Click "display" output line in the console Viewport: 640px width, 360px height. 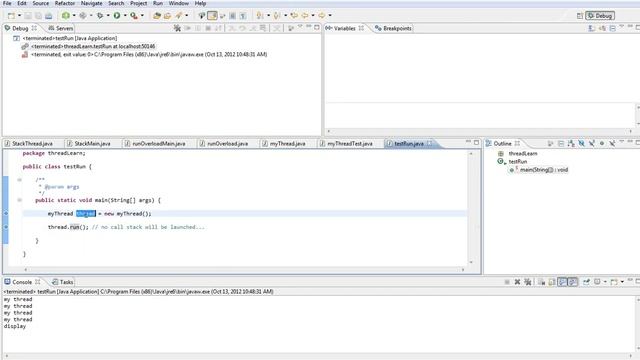tap(15, 326)
